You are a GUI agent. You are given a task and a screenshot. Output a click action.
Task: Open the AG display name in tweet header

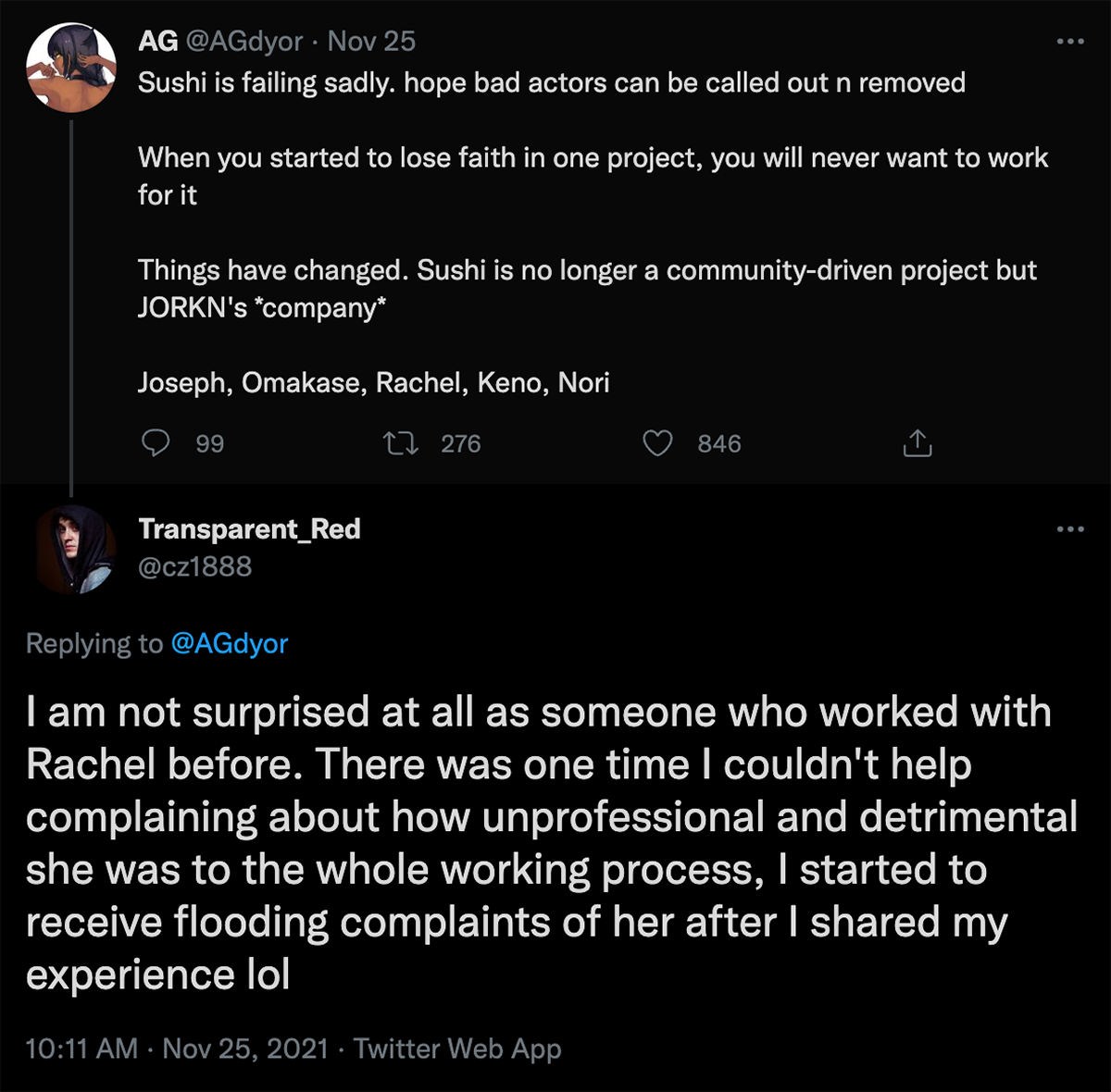(158, 41)
